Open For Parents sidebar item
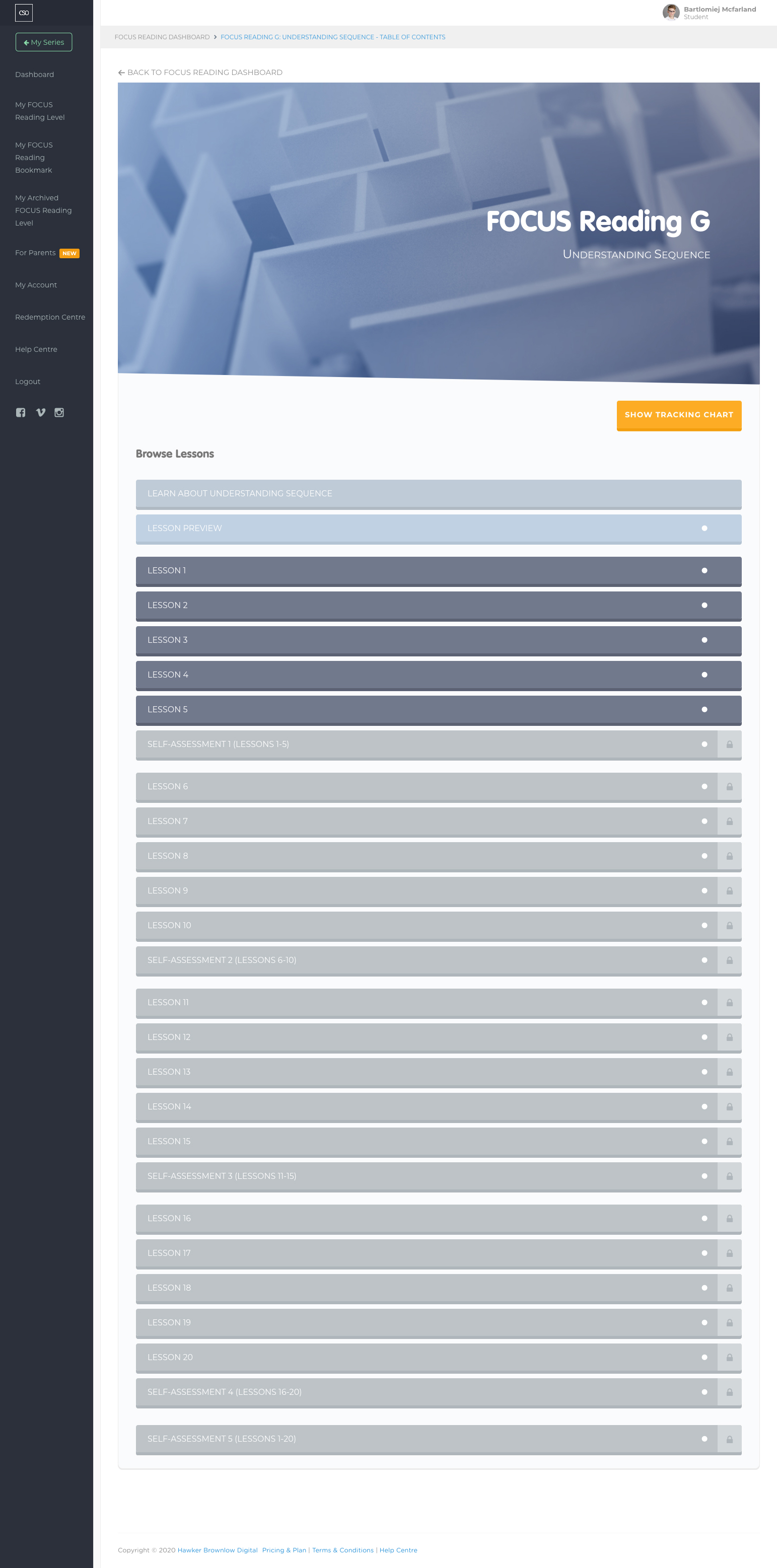 (x=47, y=253)
